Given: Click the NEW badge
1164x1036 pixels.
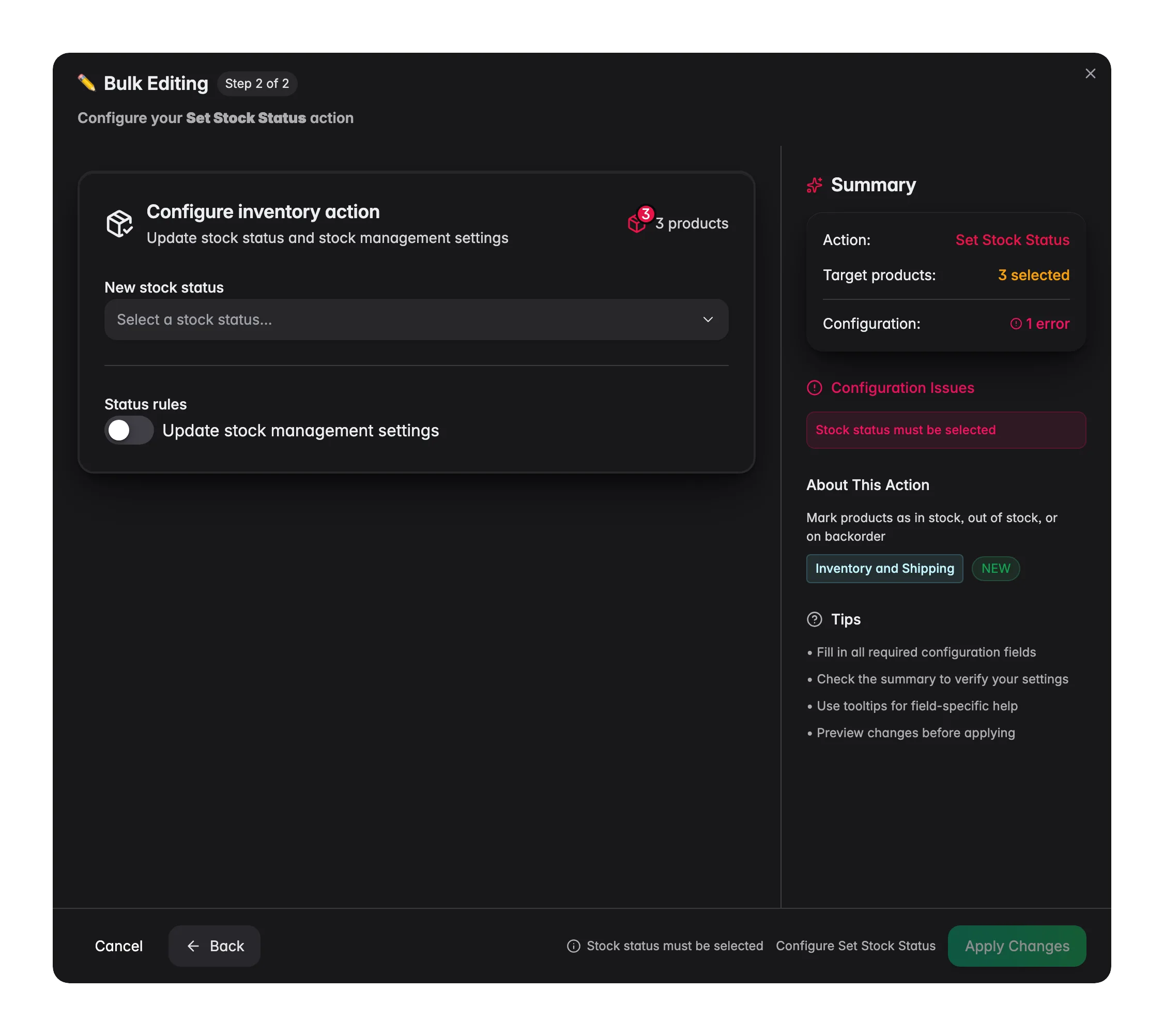Looking at the screenshot, I should 995,569.
